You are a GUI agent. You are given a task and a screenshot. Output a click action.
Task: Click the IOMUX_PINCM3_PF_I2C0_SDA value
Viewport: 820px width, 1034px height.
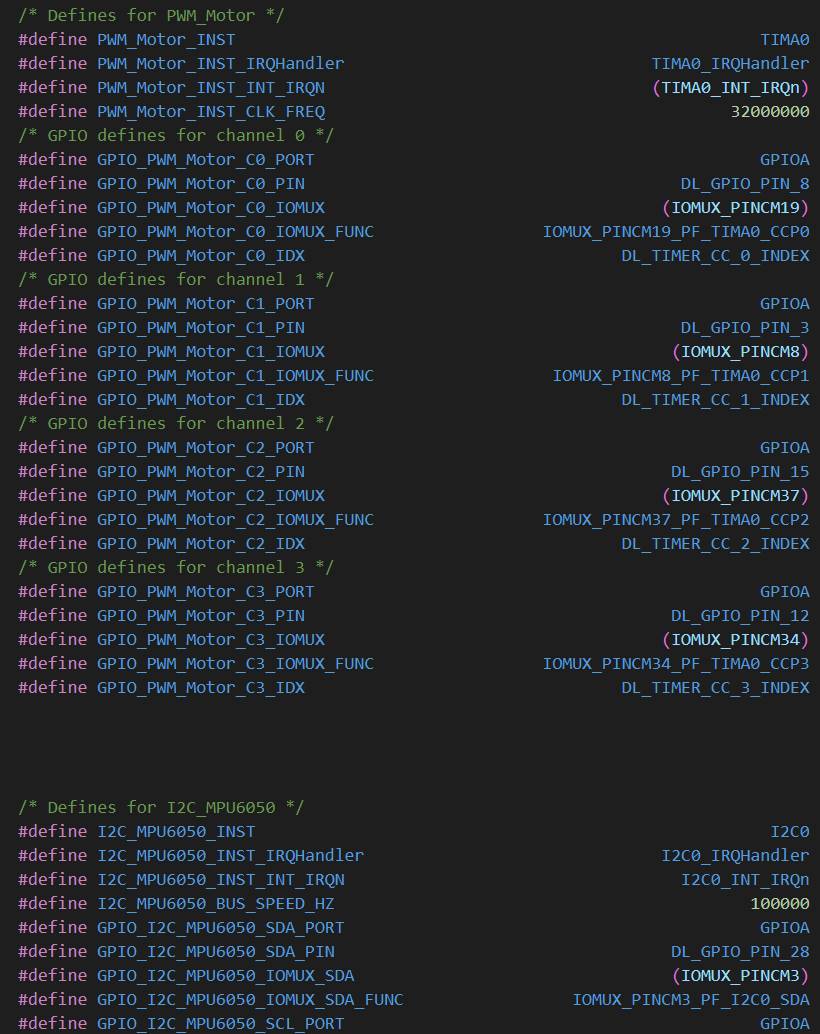690,1000
